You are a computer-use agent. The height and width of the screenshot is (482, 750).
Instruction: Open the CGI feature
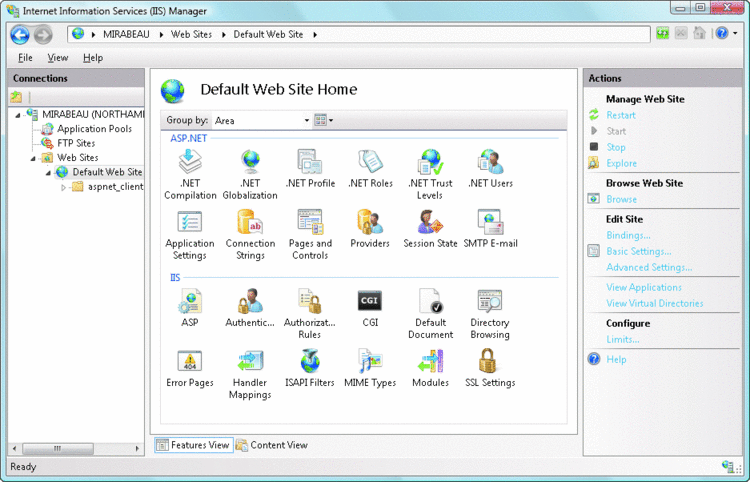coord(370,308)
